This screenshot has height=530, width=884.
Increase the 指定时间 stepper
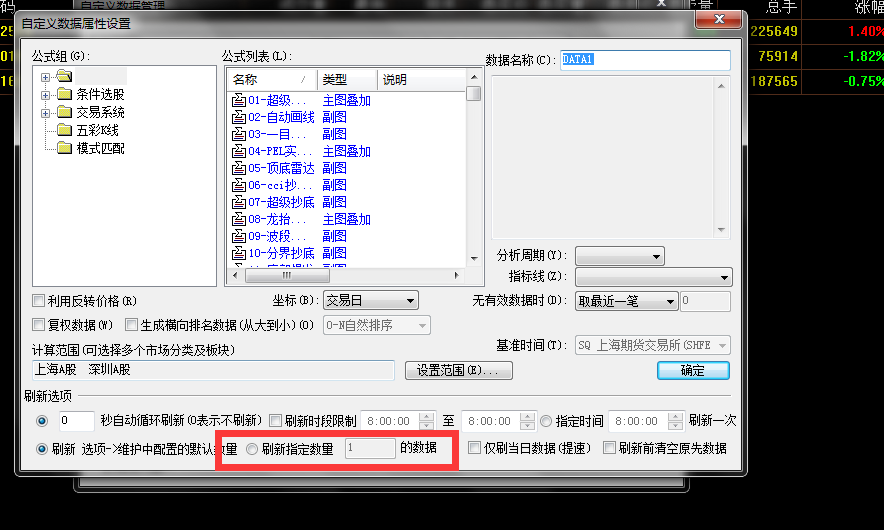coord(675,416)
